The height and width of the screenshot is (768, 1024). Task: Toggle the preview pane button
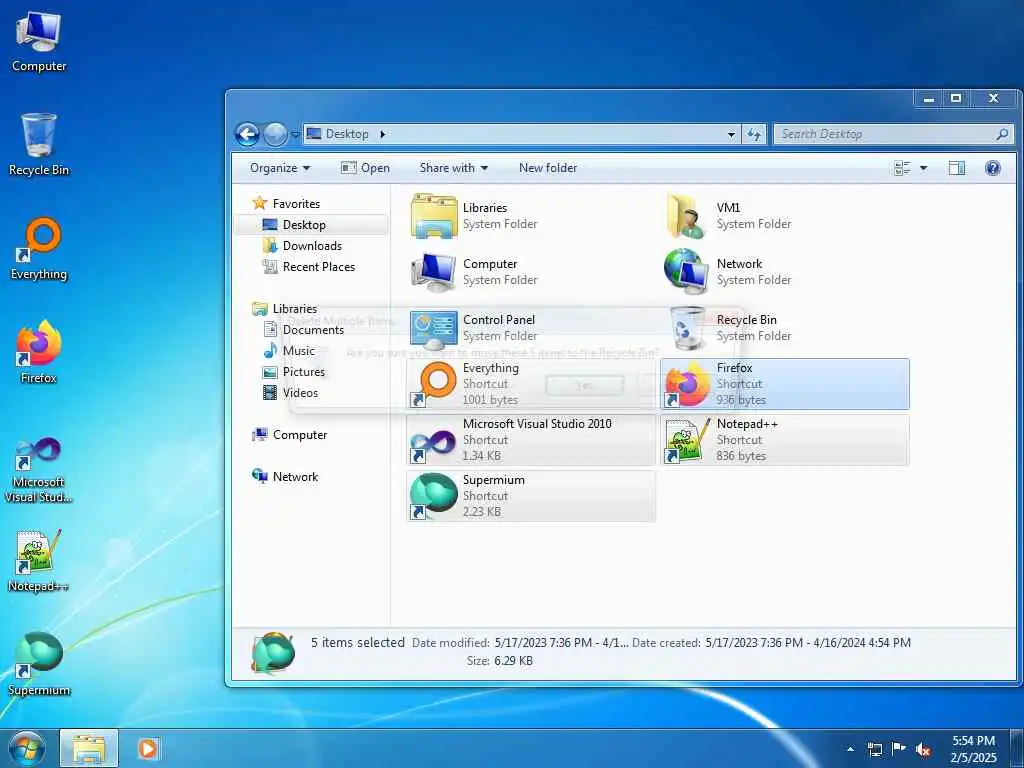(957, 168)
